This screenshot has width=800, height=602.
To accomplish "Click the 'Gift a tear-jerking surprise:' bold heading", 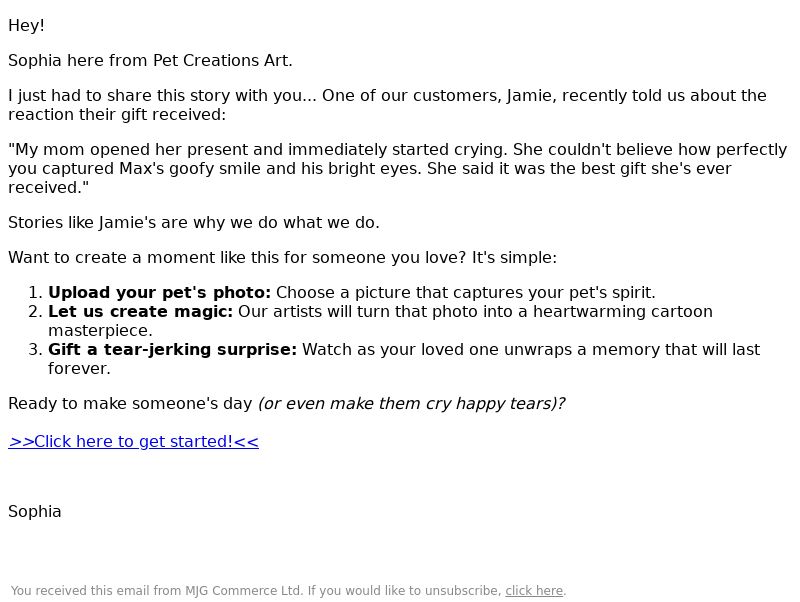I will [172, 349].
